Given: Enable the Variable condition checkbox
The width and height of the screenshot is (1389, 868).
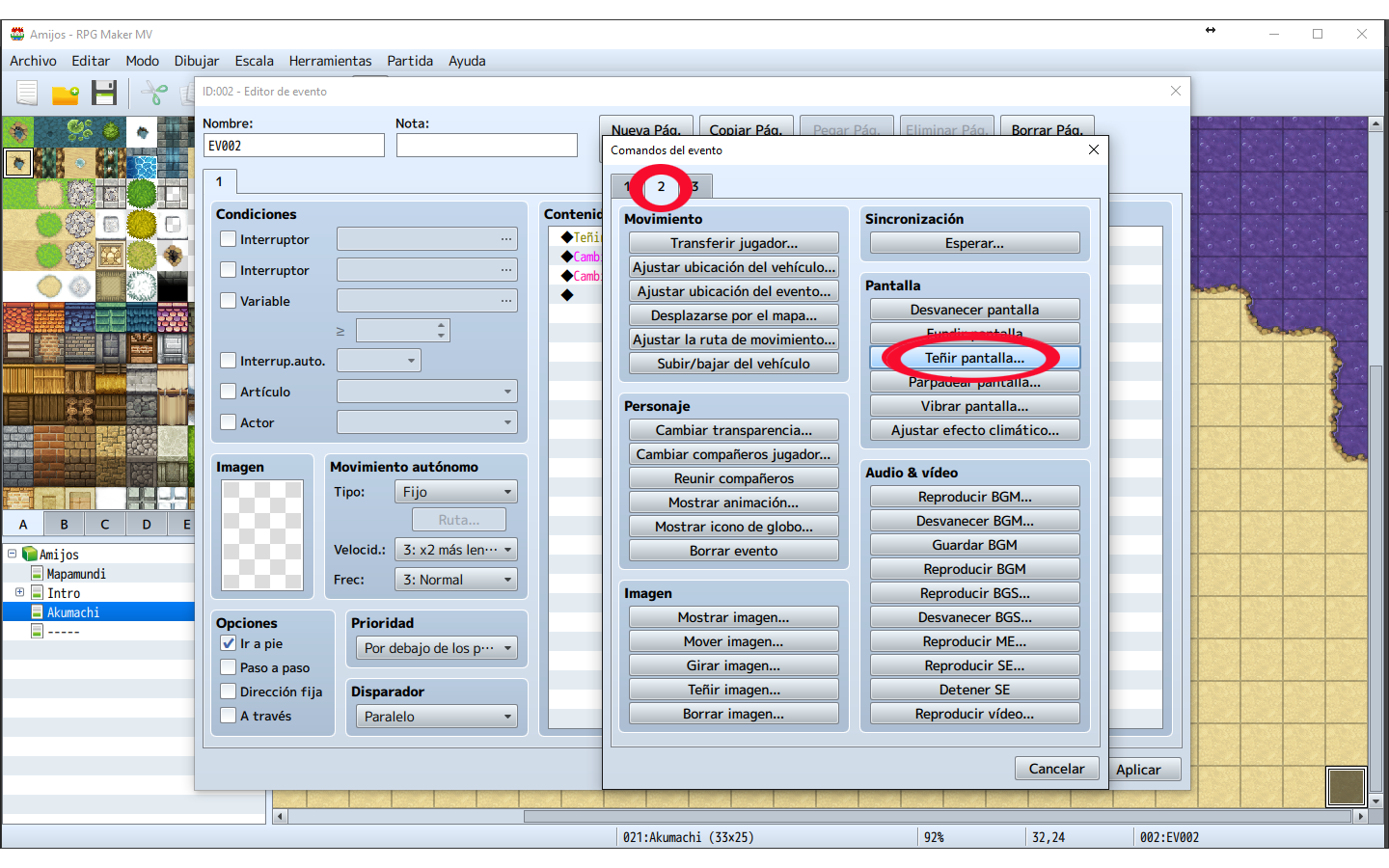Looking at the screenshot, I should pyautogui.click(x=229, y=301).
